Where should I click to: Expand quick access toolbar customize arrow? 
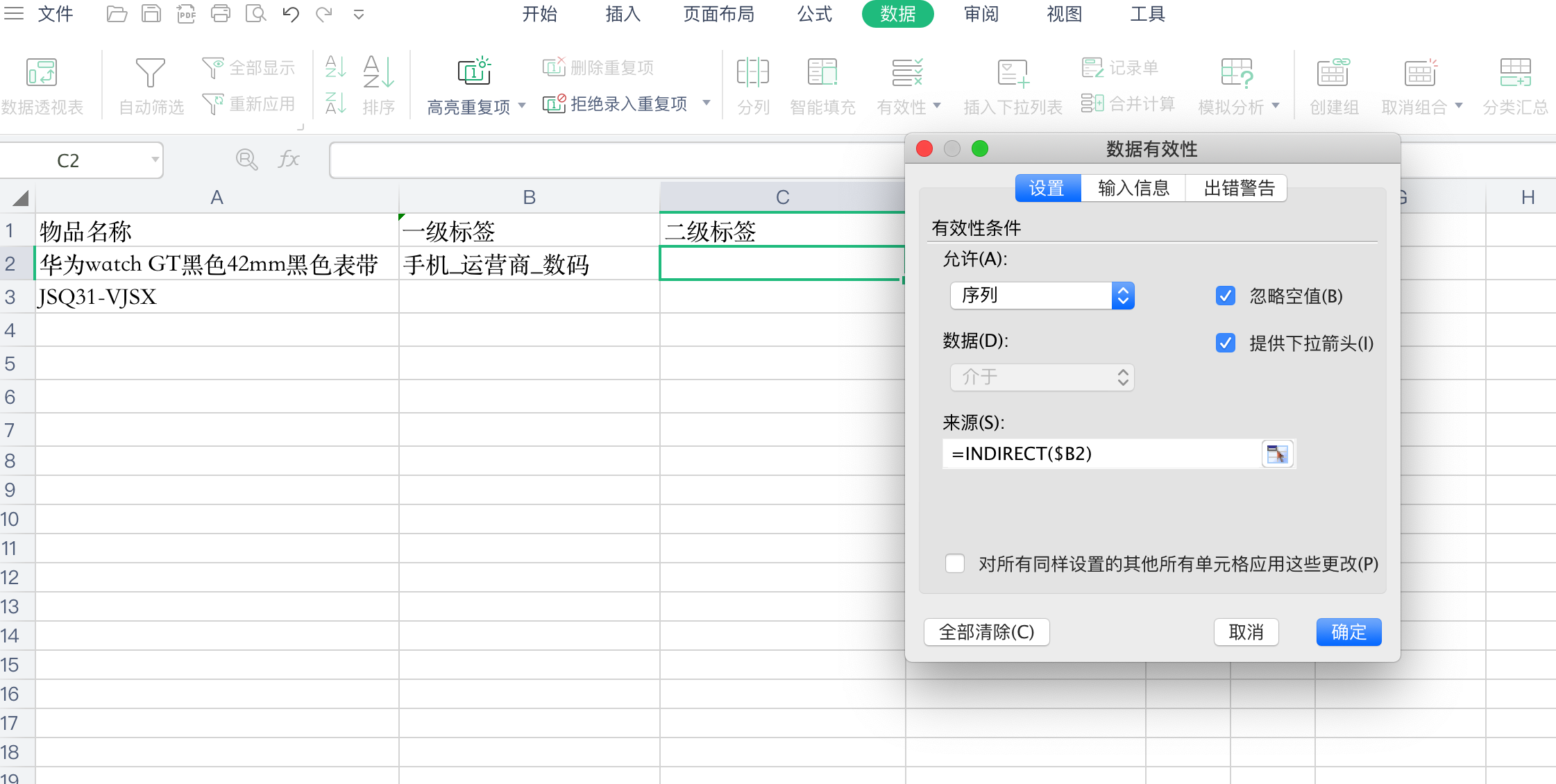(x=359, y=14)
